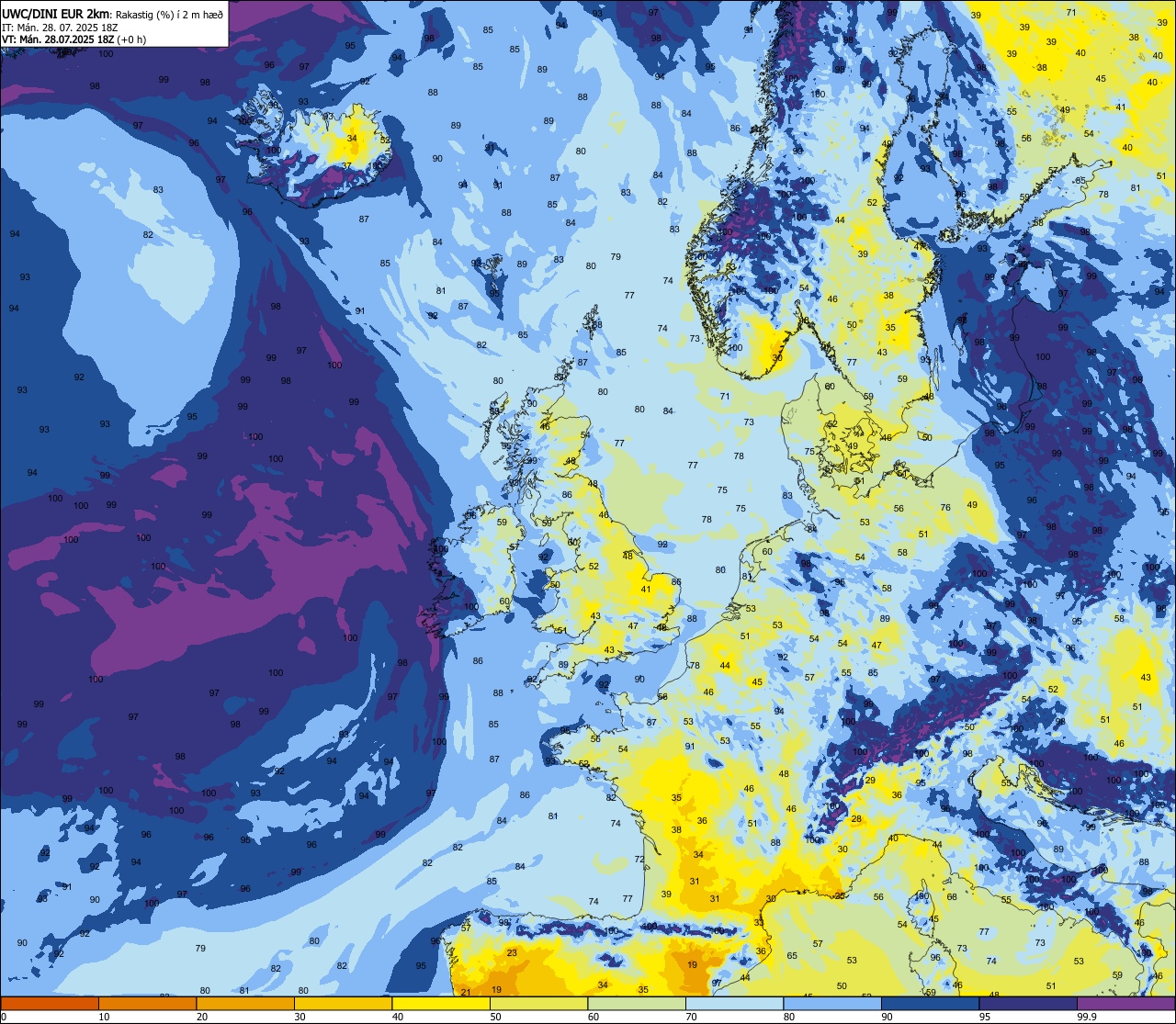Image resolution: width=1176 pixels, height=1024 pixels.
Task: Click the legend label "20"
Action: point(202,1017)
